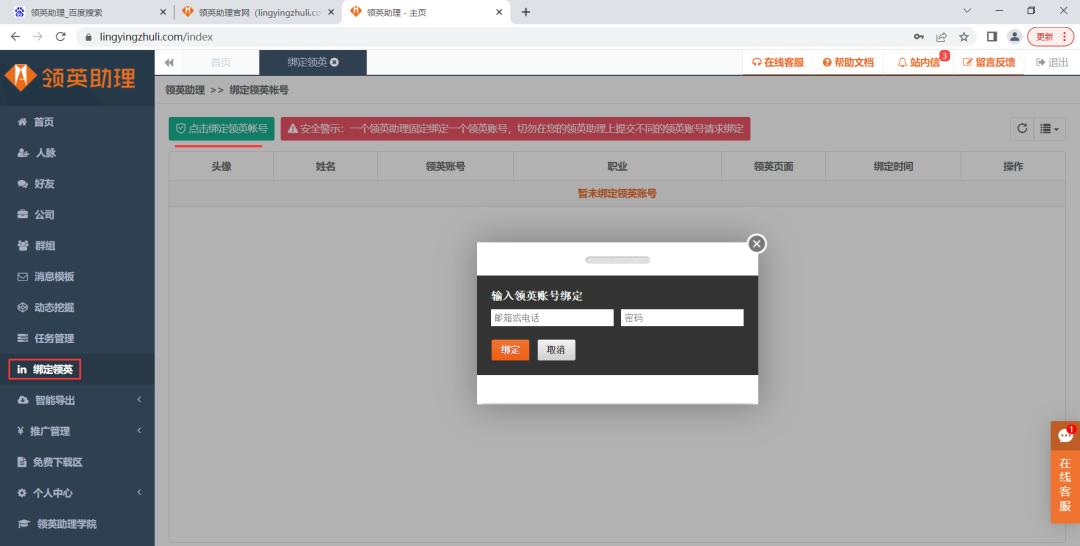Expand the 个人中心 sidebar submenu
This screenshot has width=1080, height=546.
(77, 493)
